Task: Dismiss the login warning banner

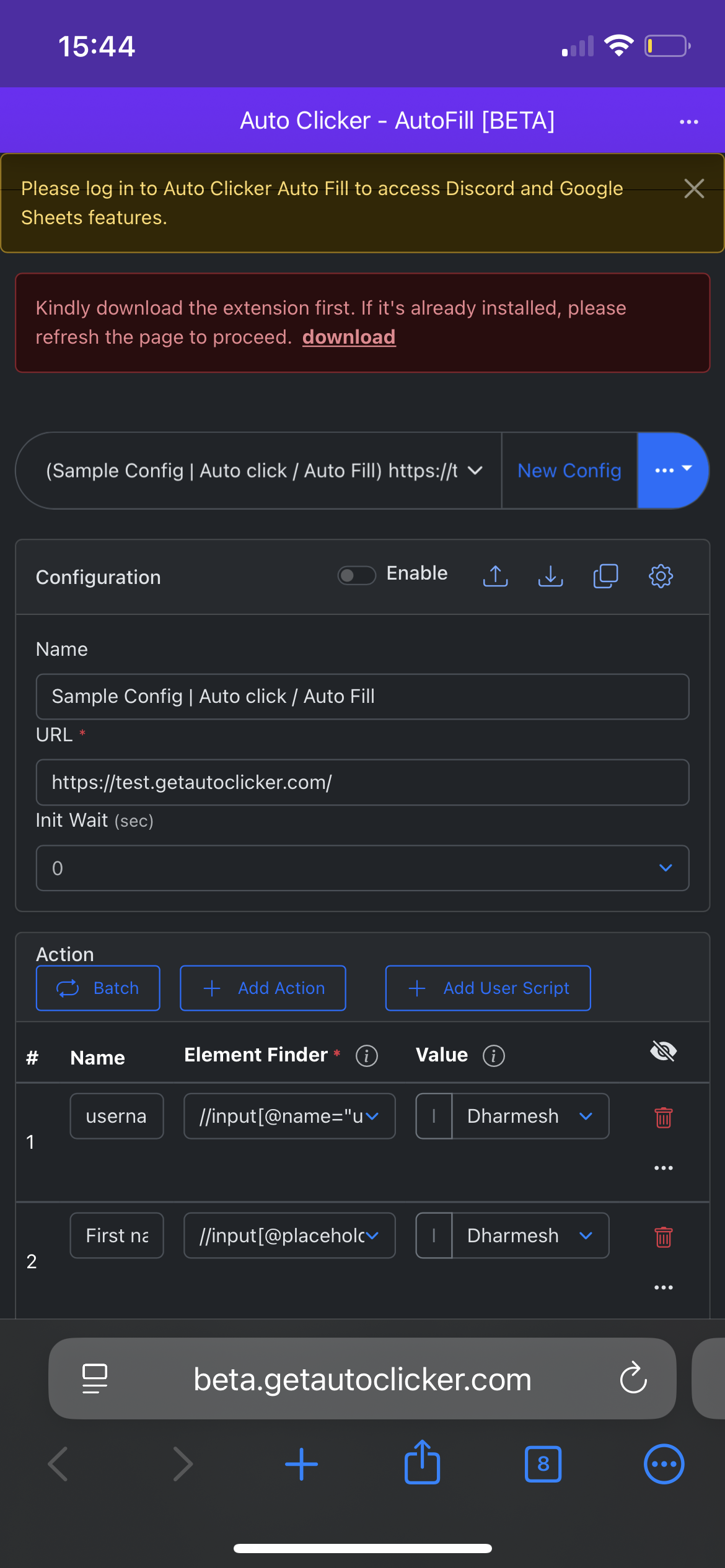Action: [694, 188]
